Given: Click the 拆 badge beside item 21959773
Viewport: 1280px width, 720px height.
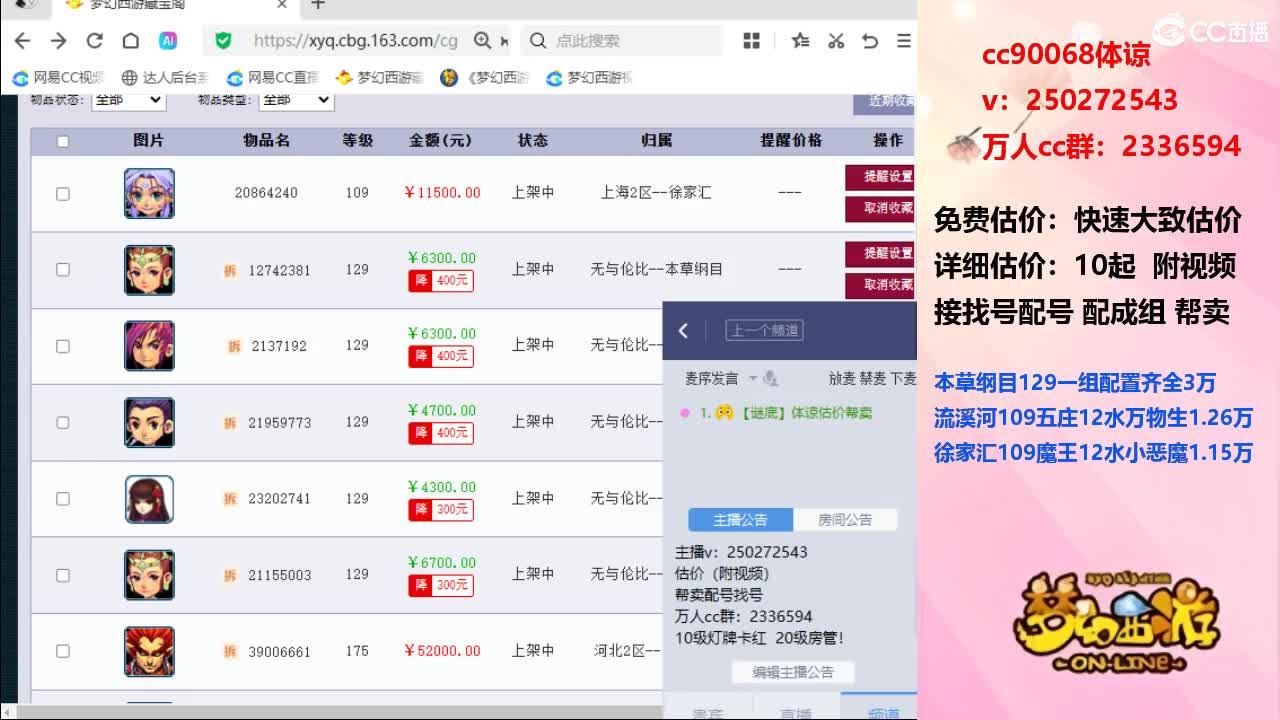Looking at the screenshot, I should (x=231, y=422).
